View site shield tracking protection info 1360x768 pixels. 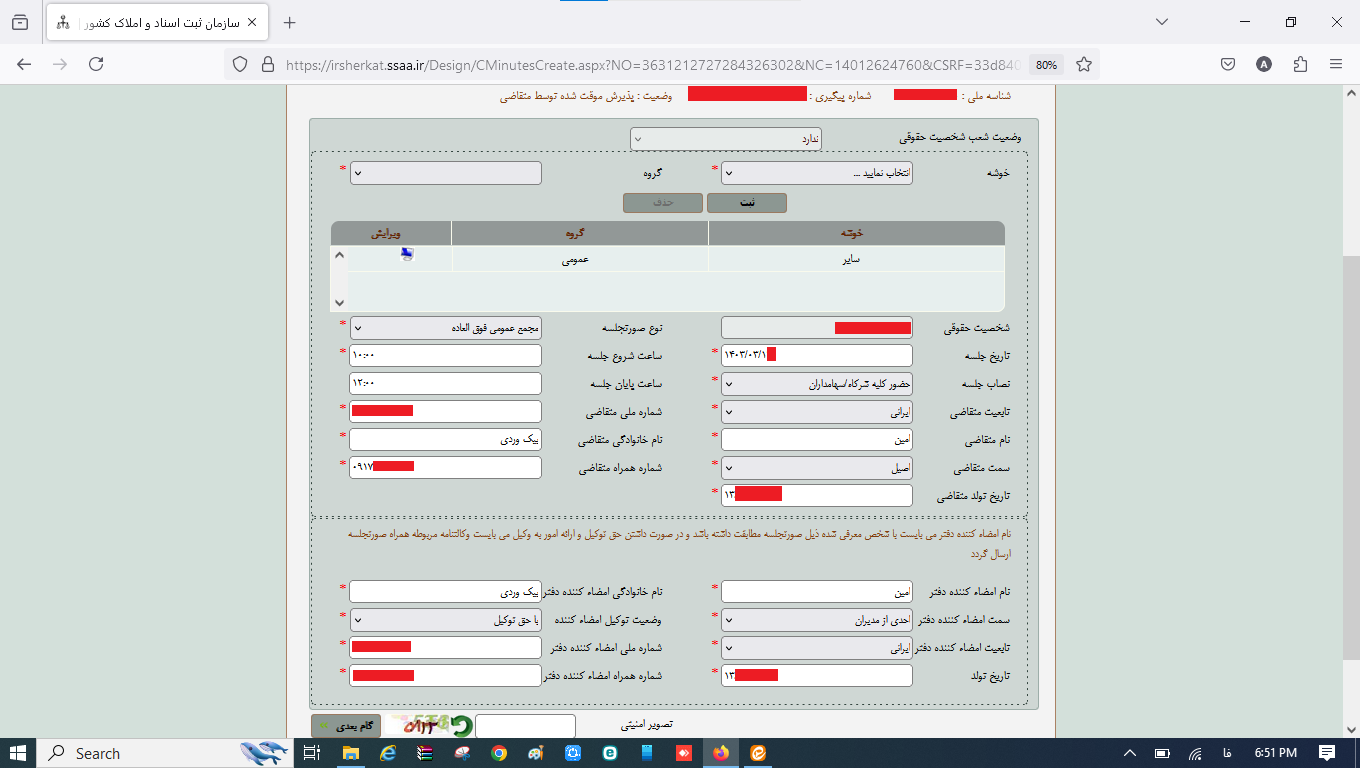[240, 64]
